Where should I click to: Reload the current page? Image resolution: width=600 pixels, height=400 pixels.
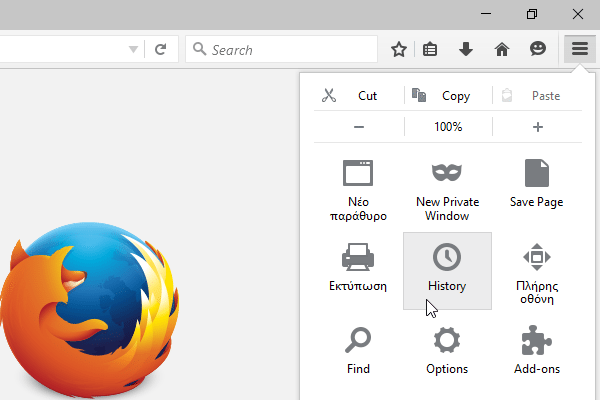click(160, 49)
